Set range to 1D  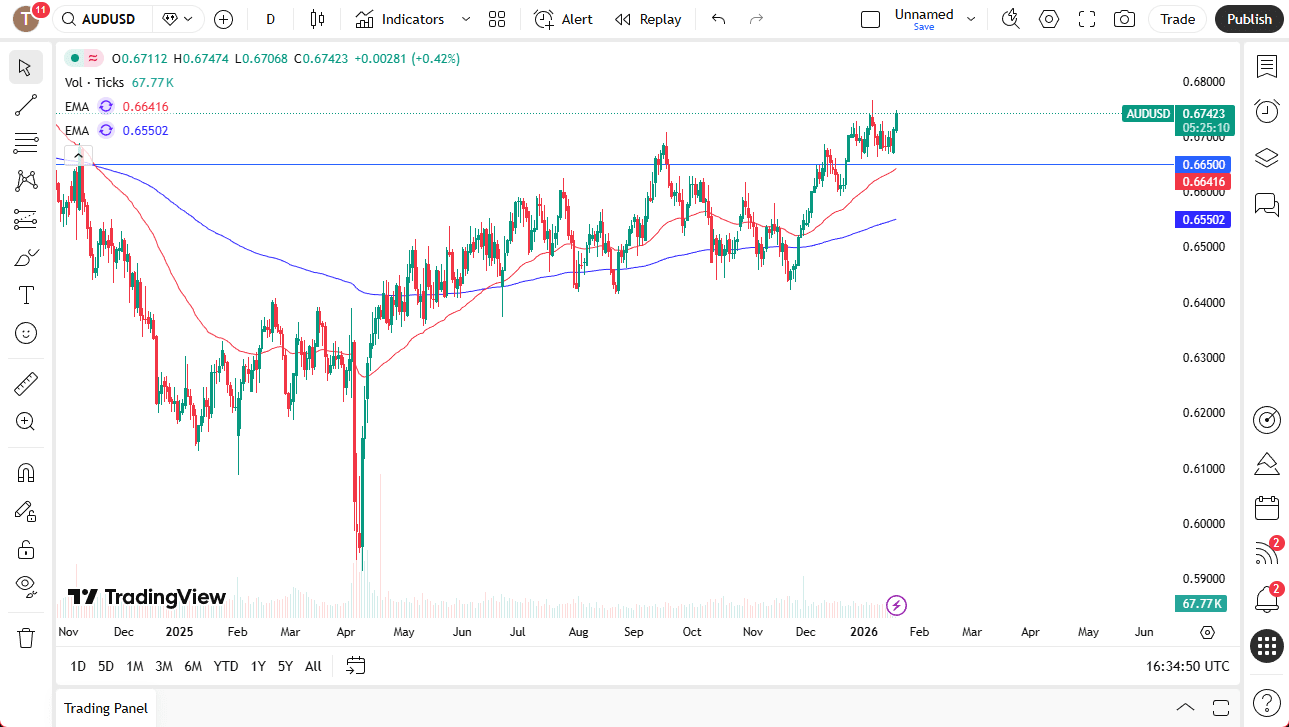coord(78,666)
